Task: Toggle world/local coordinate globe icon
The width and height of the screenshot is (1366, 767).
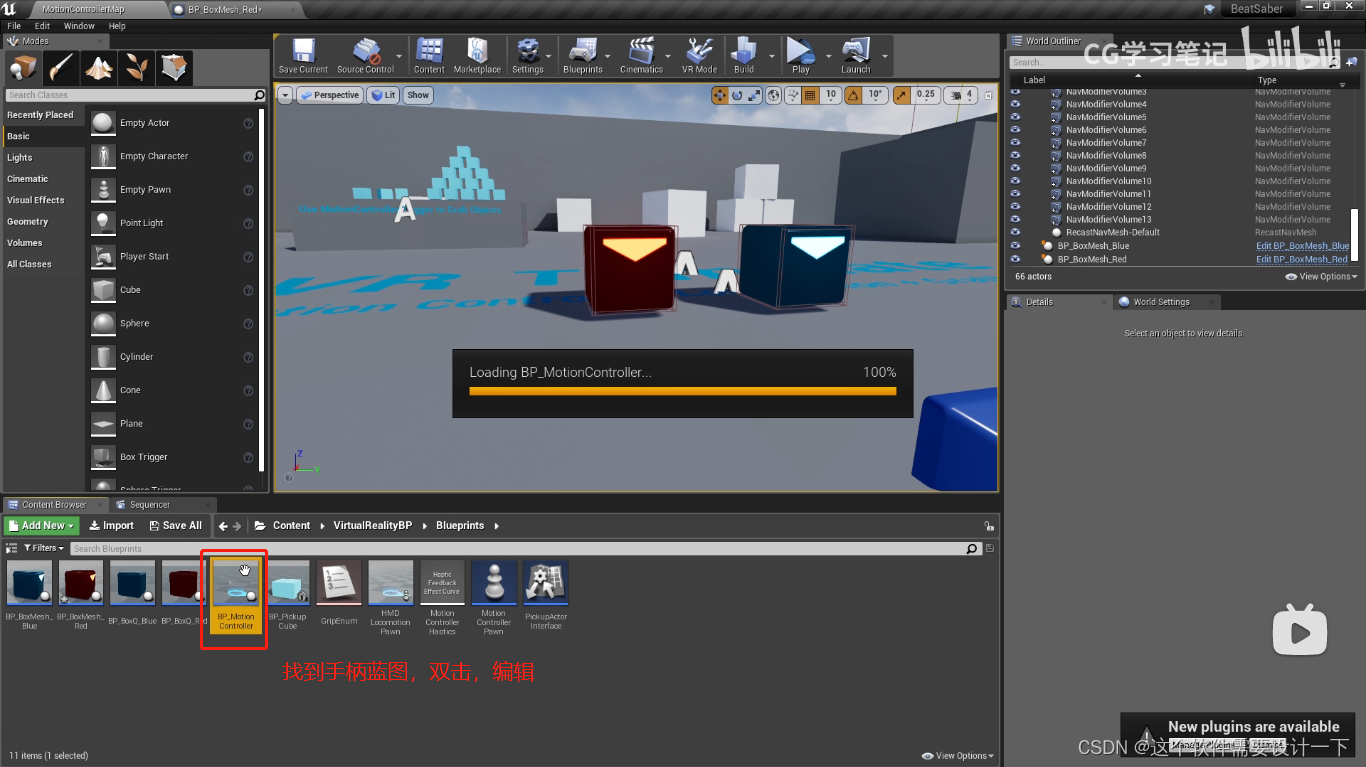Action: 773,95
